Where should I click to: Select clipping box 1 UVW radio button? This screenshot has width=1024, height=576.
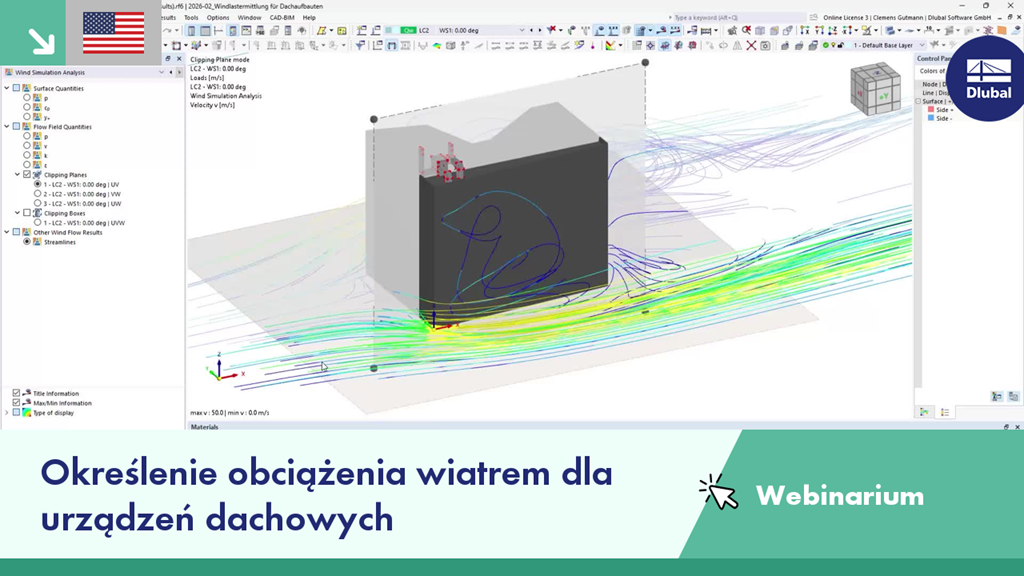(x=37, y=223)
